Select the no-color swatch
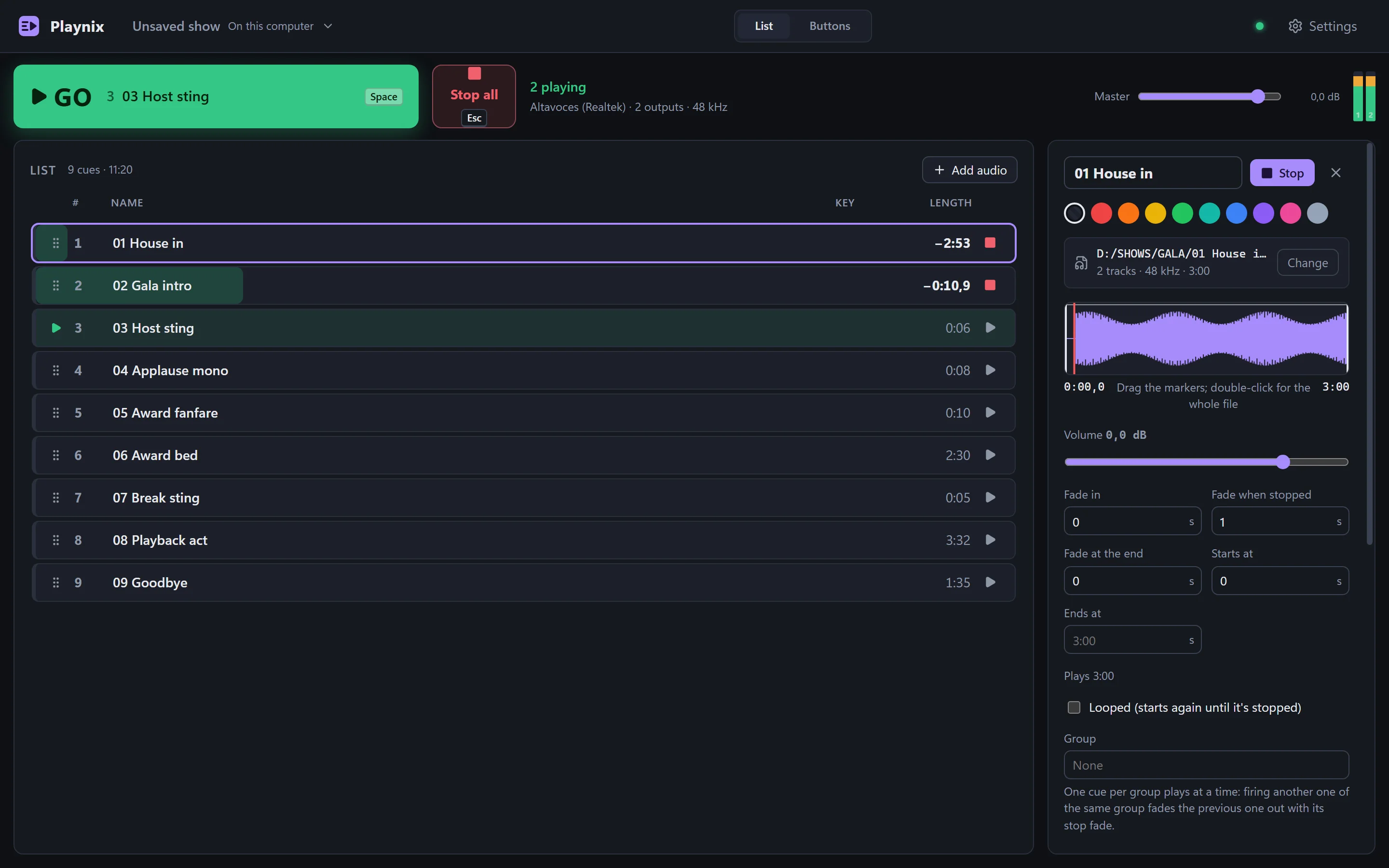This screenshot has width=1389, height=868. coord(1074,213)
